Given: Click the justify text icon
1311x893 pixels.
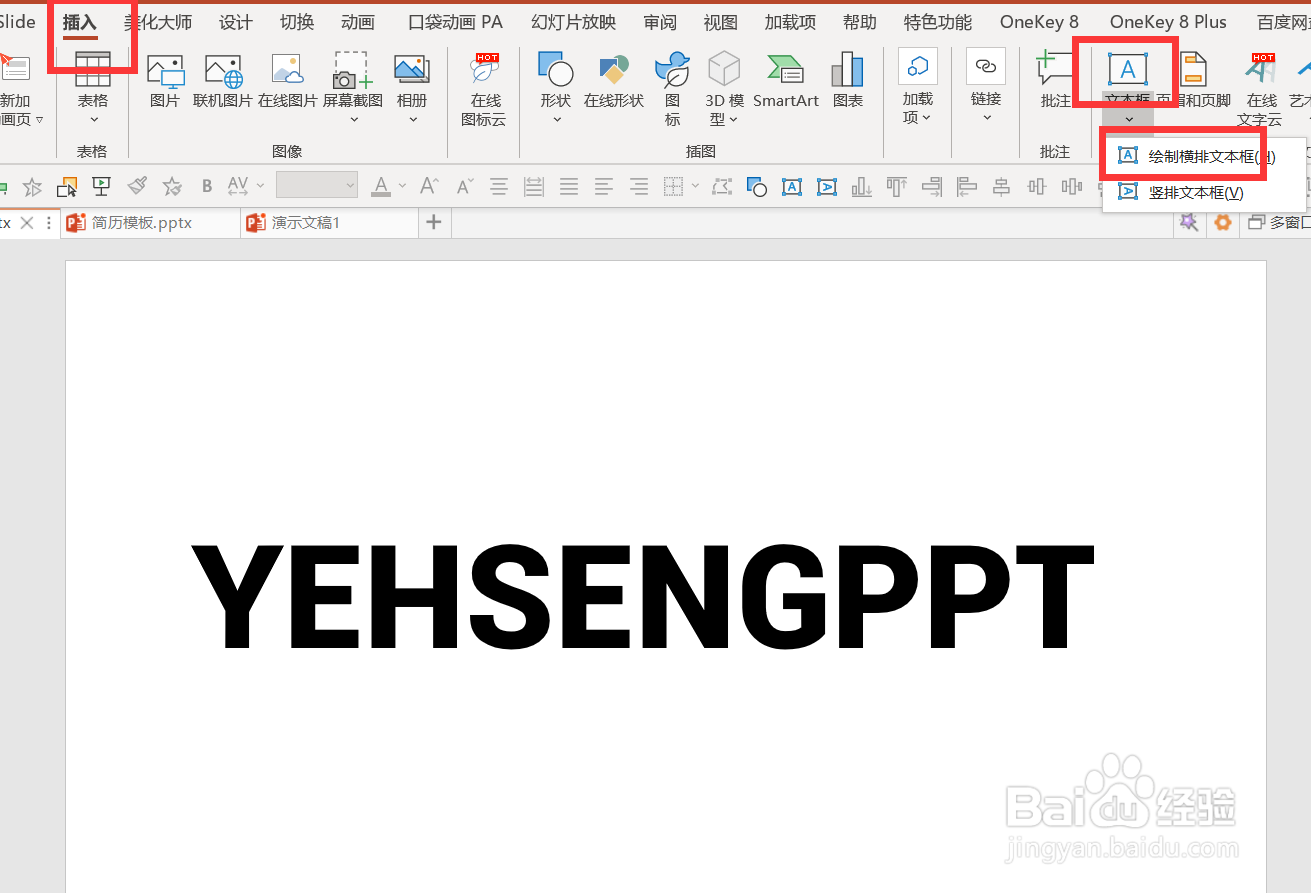Looking at the screenshot, I should pyautogui.click(x=569, y=186).
